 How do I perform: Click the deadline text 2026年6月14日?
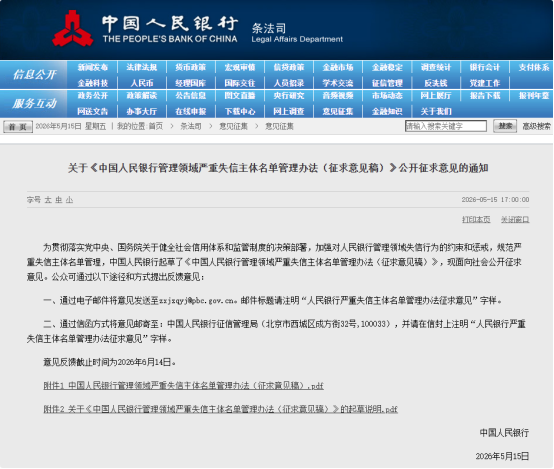tap(144, 362)
